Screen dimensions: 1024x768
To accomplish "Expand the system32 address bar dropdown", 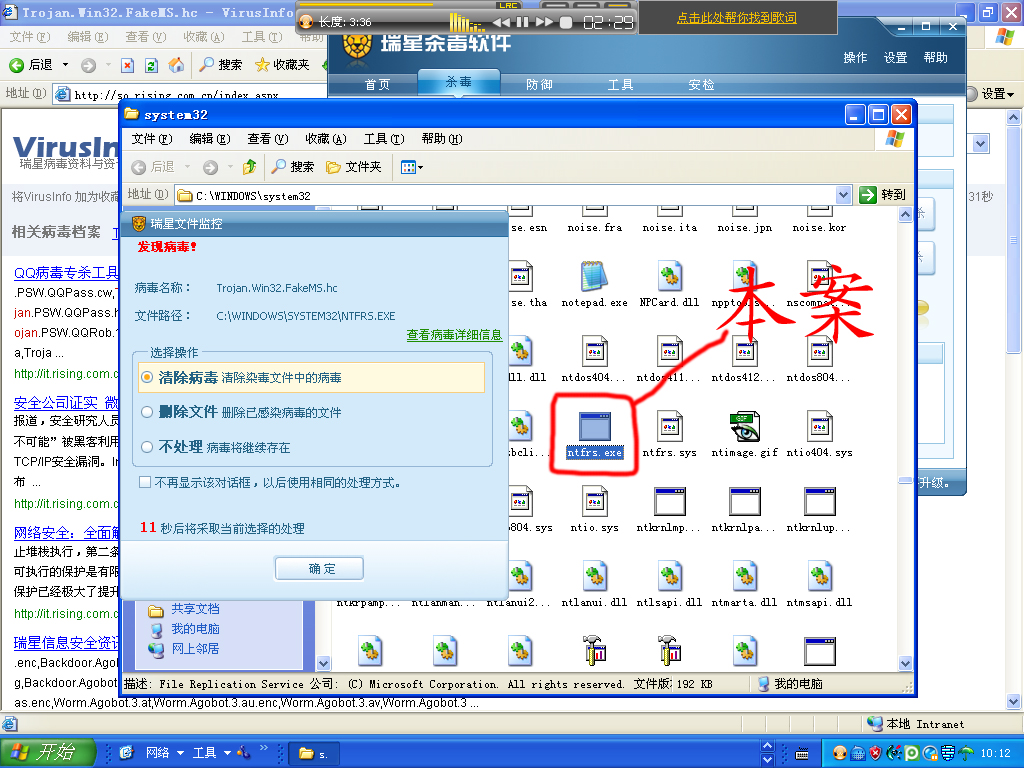I will tap(843, 195).
